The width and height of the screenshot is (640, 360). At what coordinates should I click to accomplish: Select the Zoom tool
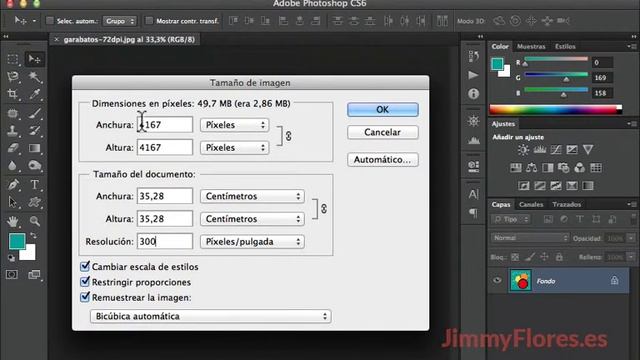[x=34, y=221]
